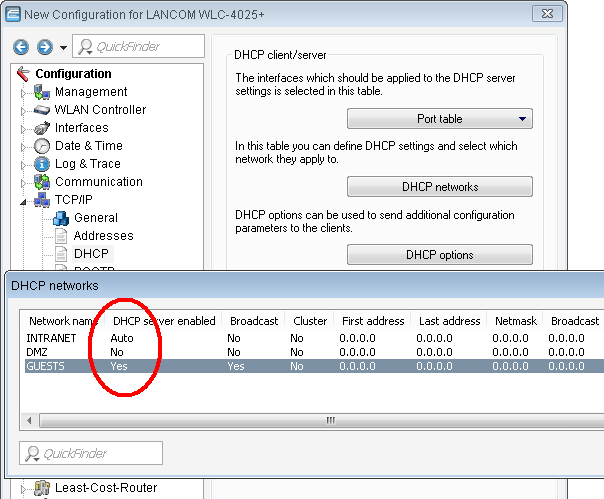Open navigation history dropdown arrow

pos(63,48)
